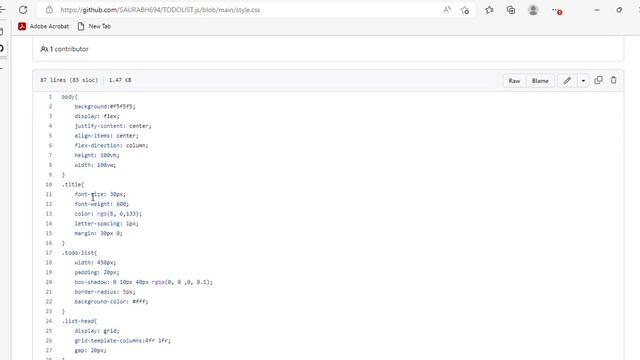Go back with the browser back arrow
Screen dimensions: 640x360
pos(2,9)
